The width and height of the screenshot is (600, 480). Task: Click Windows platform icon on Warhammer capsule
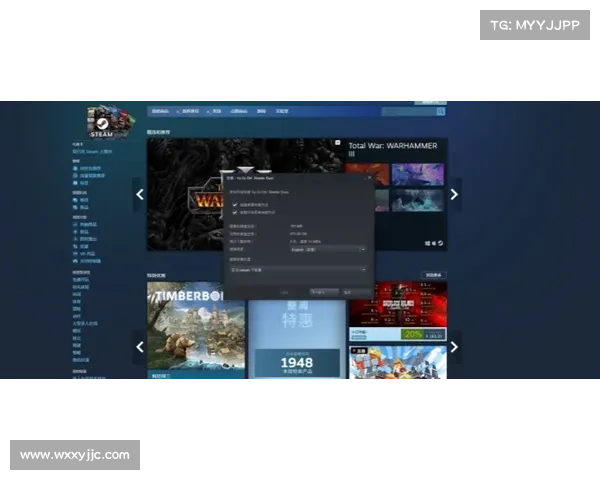(x=427, y=243)
